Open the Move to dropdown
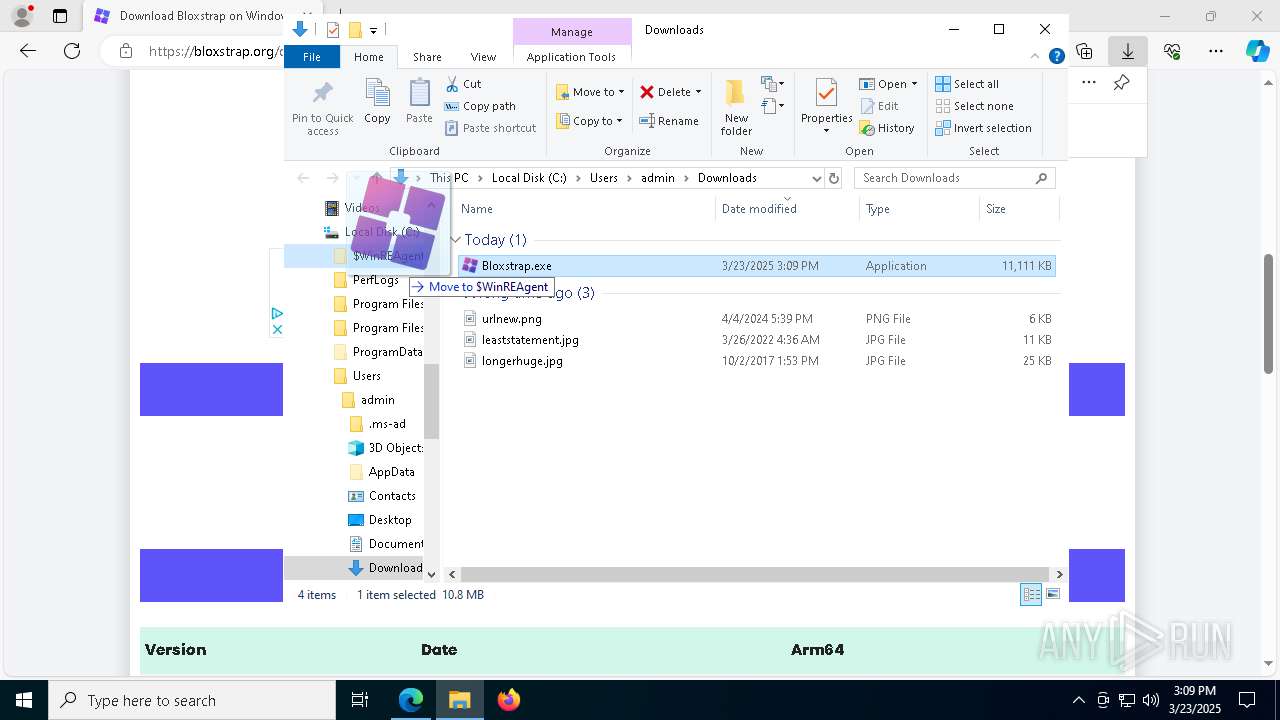This screenshot has width=1280, height=720. pyautogui.click(x=590, y=92)
